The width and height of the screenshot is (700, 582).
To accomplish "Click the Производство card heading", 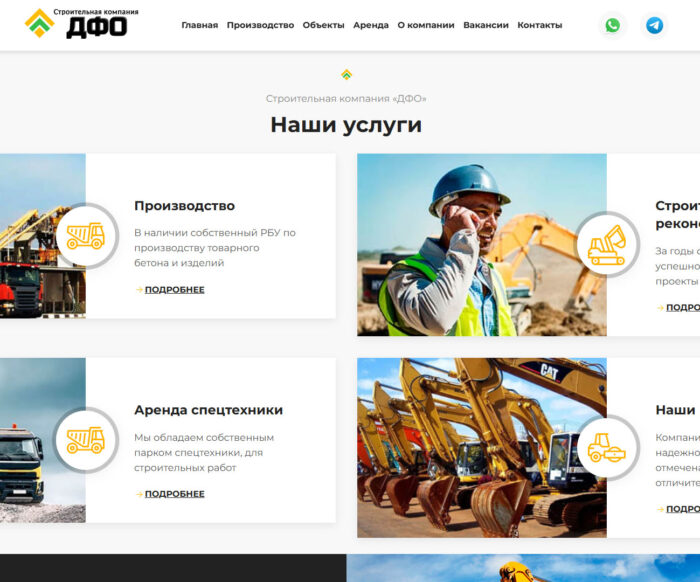I will click(184, 206).
